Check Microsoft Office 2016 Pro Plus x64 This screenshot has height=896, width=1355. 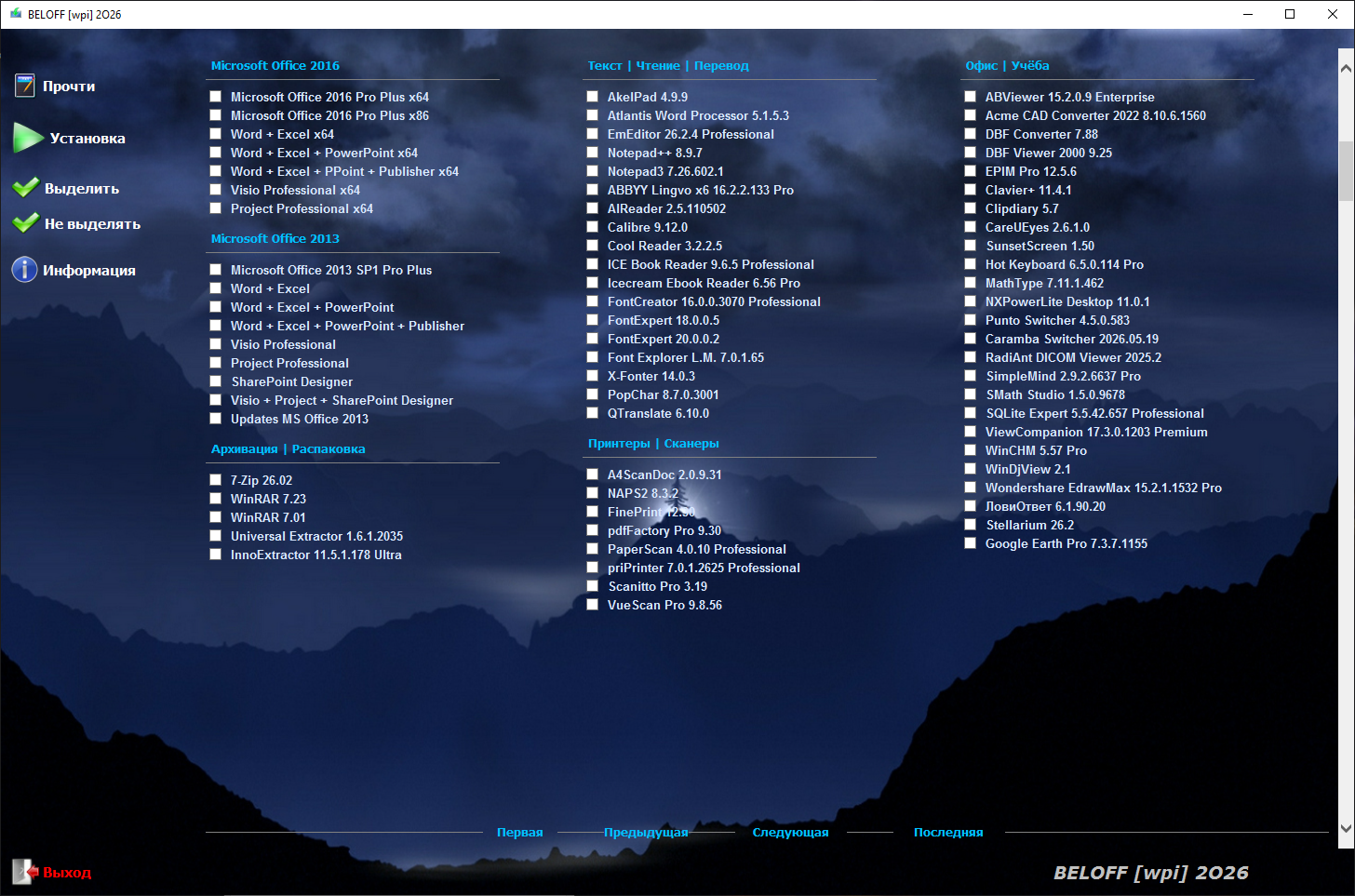pos(216,97)
